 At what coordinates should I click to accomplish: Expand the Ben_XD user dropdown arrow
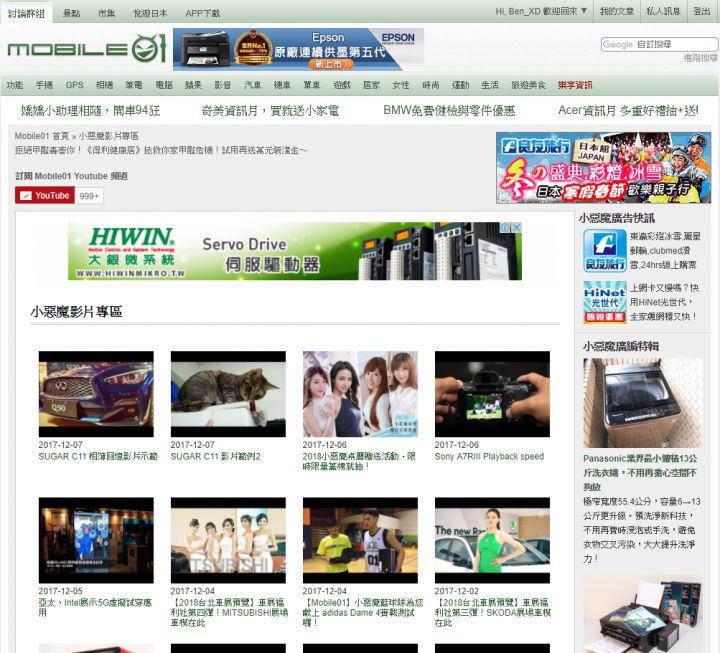pos(584,11)
